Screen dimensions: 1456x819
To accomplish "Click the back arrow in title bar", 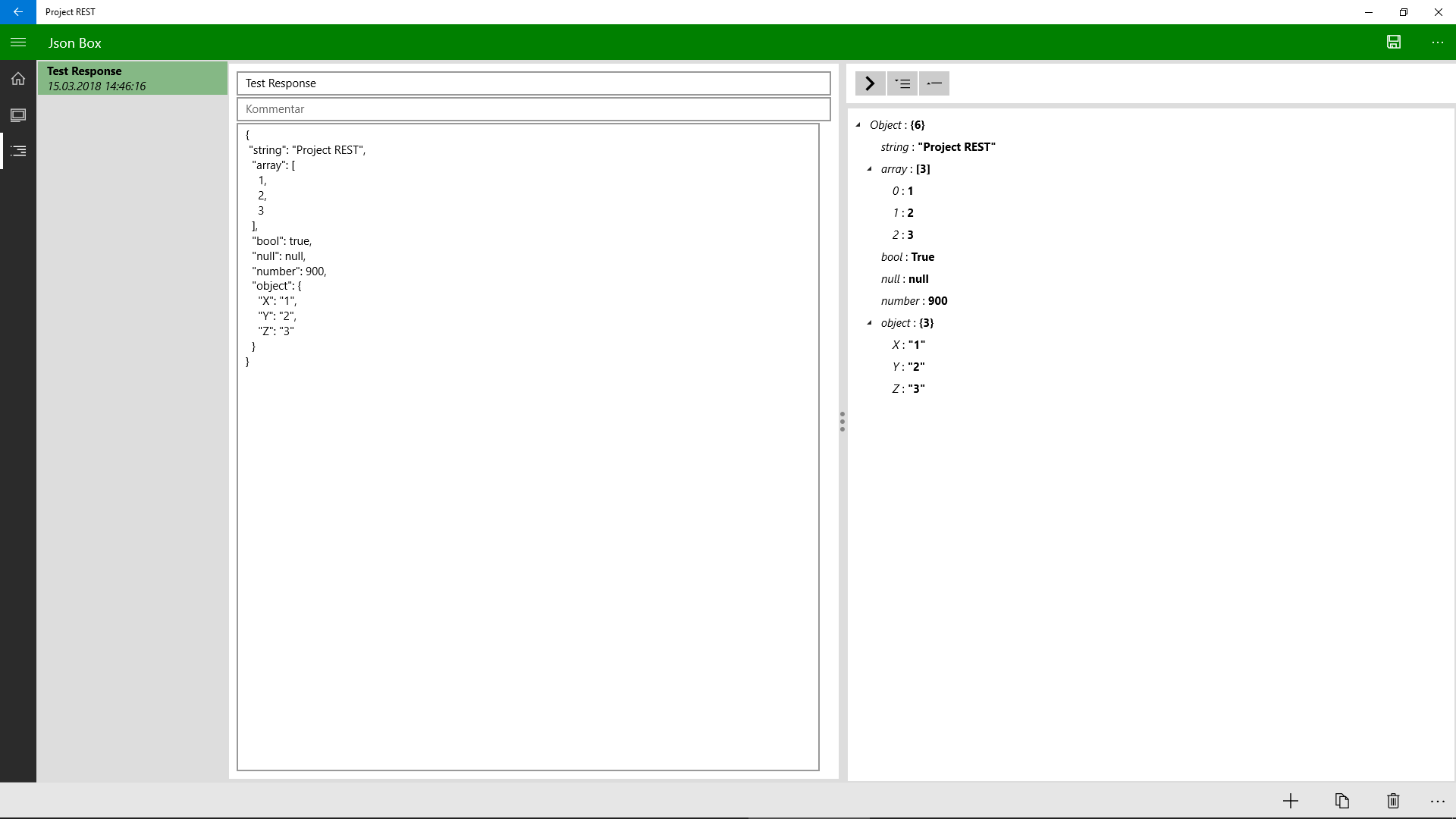I will pyautogui.click(x=17, y=12).
